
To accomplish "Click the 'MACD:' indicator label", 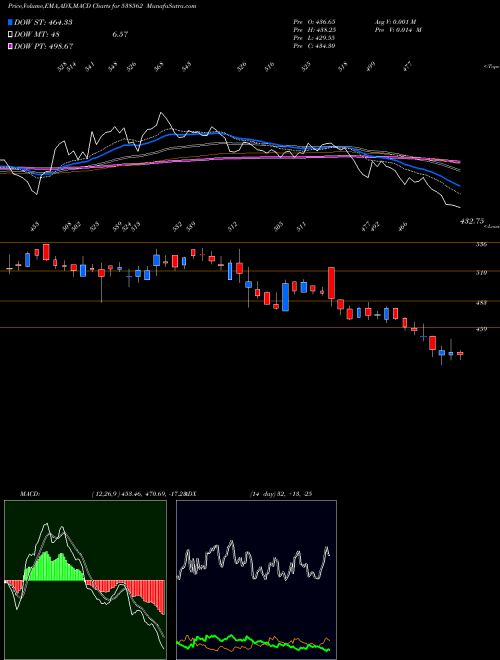I will [30, 494].
